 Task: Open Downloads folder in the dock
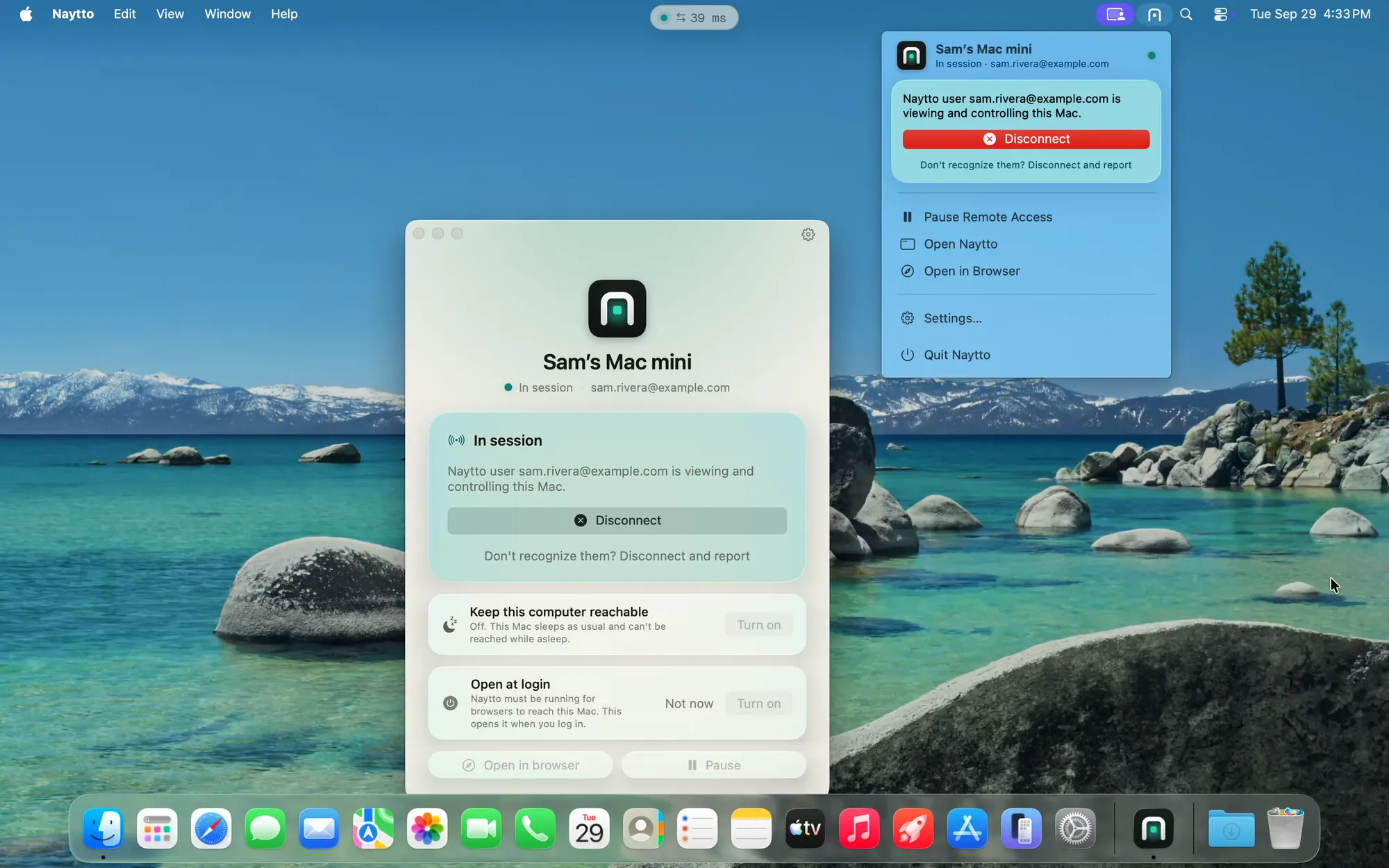tap(1231, 828)
